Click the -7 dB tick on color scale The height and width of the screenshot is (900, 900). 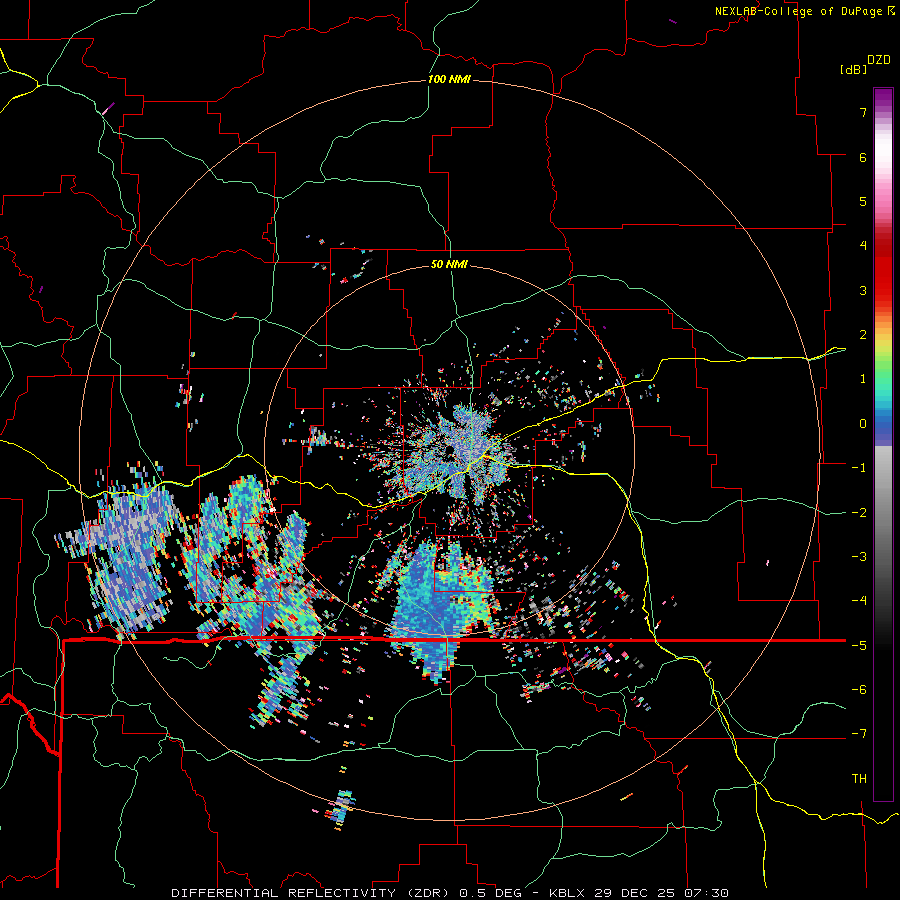[859, 734]
